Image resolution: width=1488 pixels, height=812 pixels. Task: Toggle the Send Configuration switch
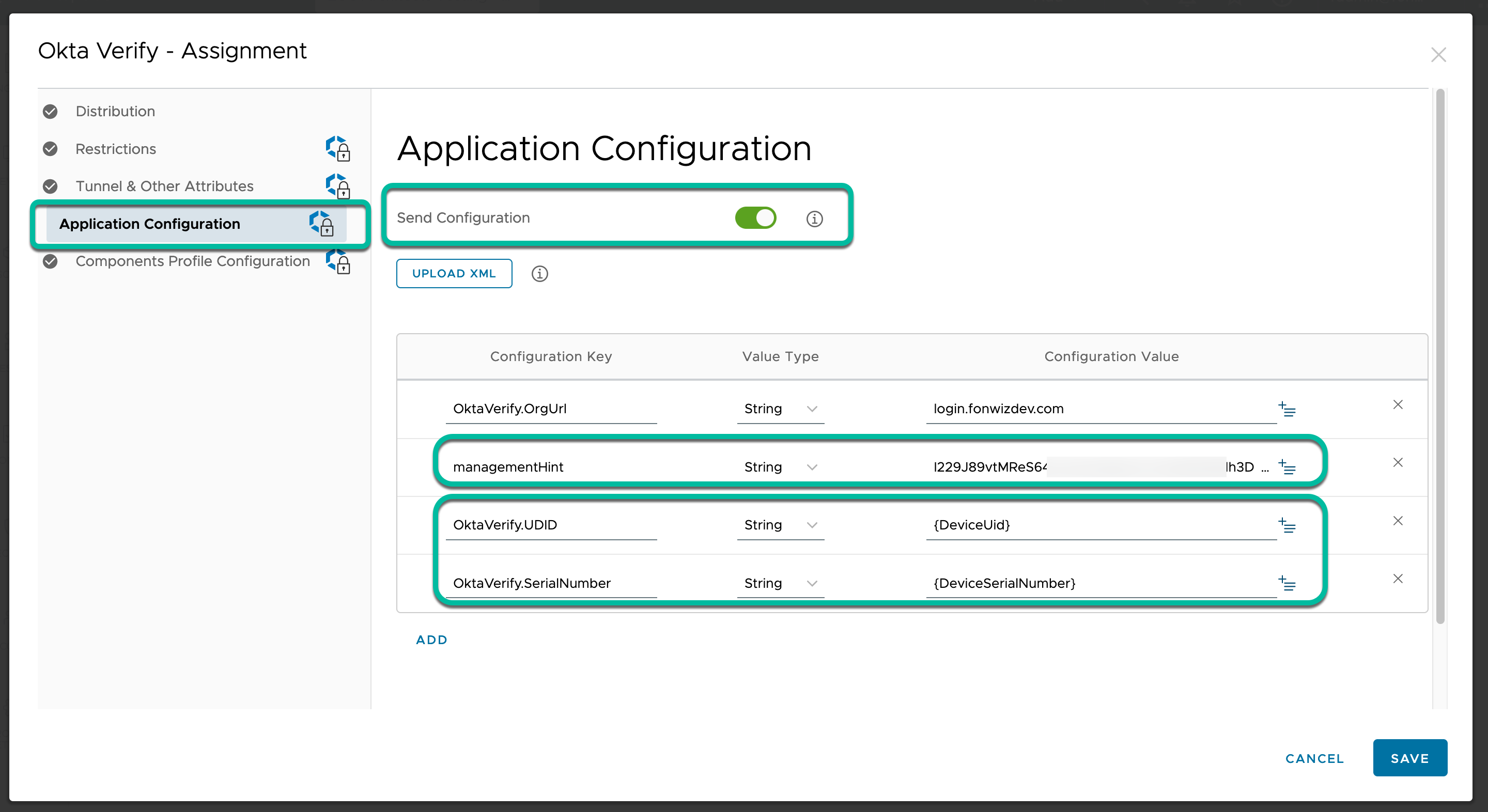click(x=755, y=218)
